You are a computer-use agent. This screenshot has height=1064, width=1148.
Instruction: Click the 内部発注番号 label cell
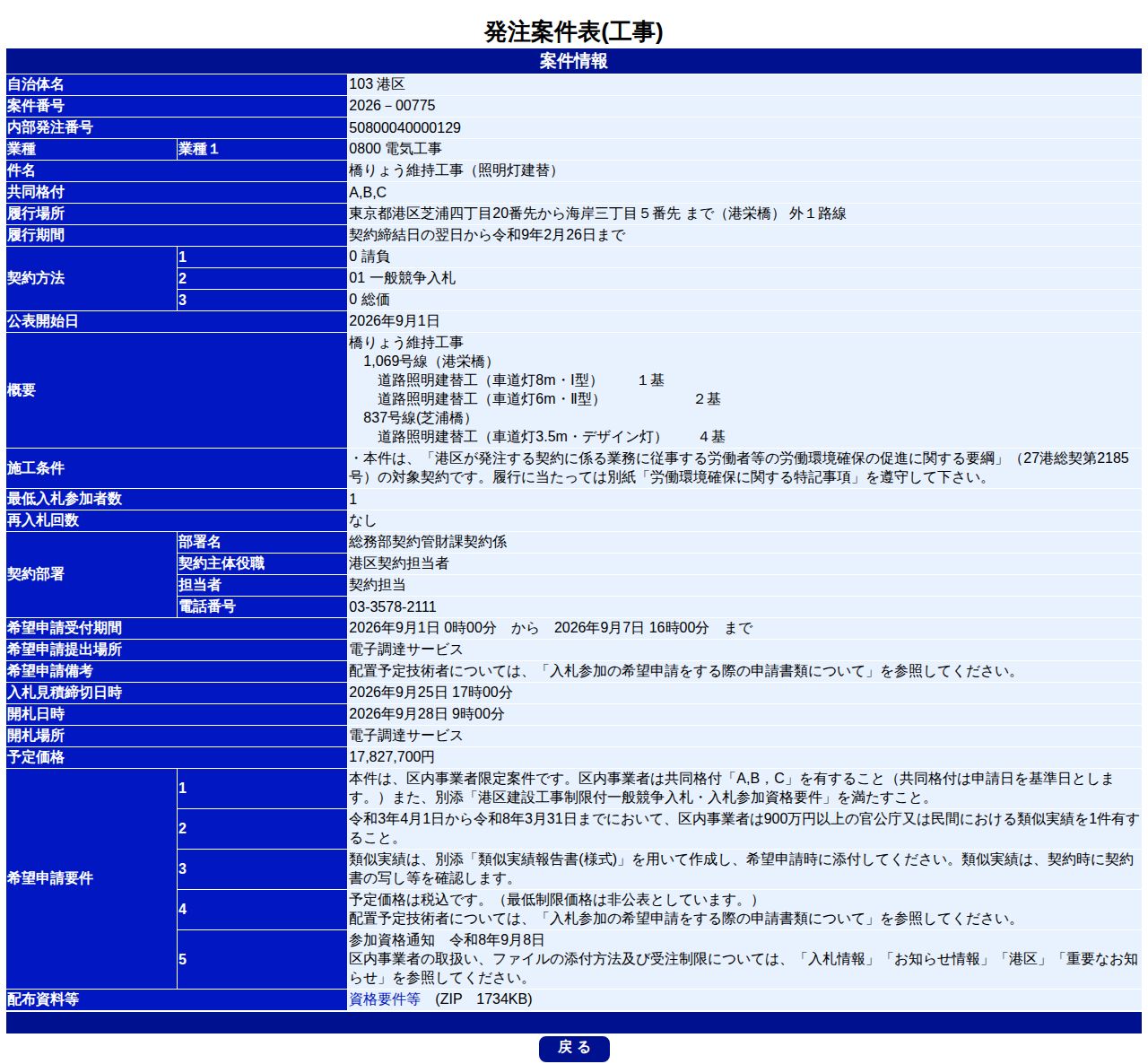click(x=176, y=127)
